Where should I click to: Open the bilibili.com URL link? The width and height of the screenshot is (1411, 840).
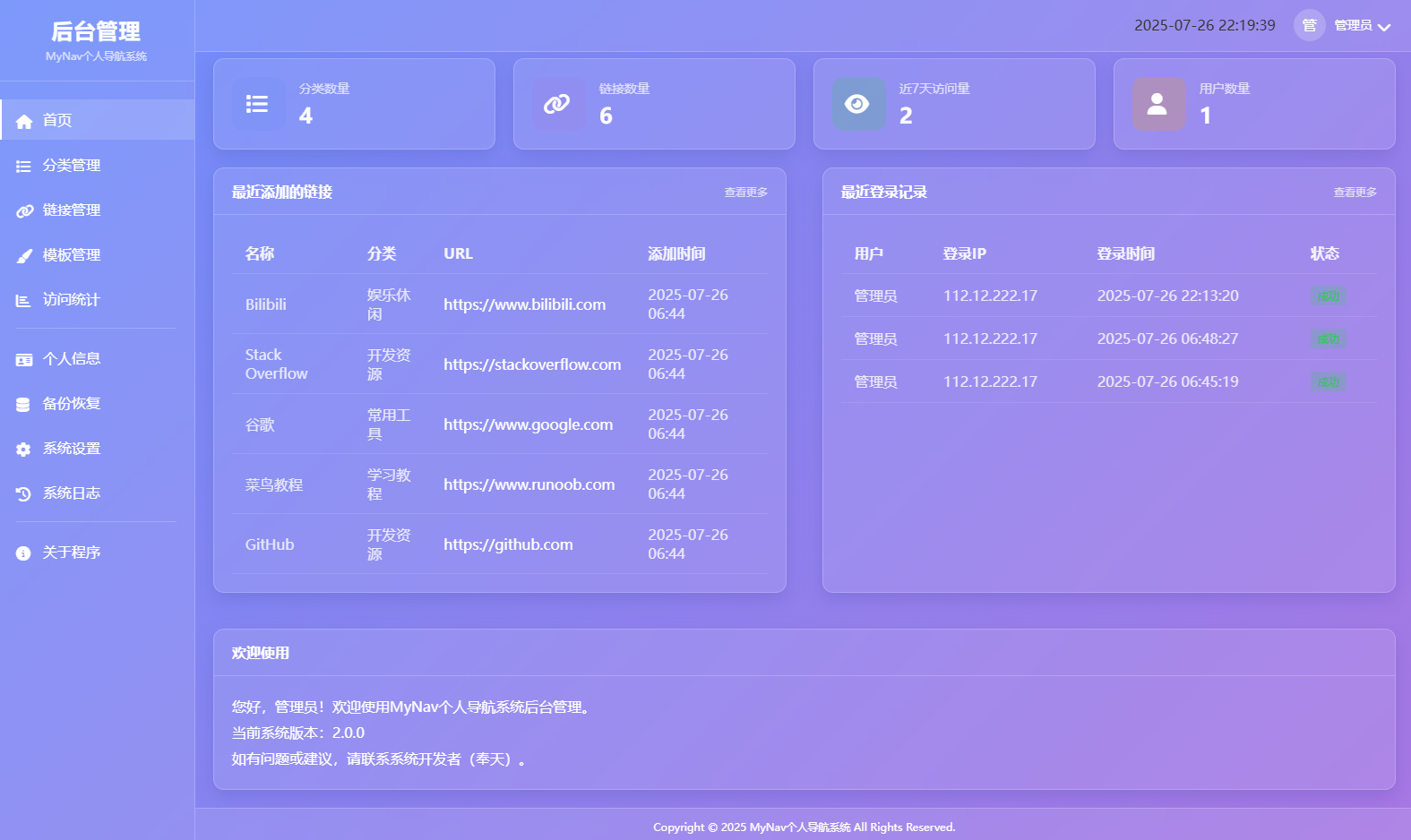tap(524, 304)
